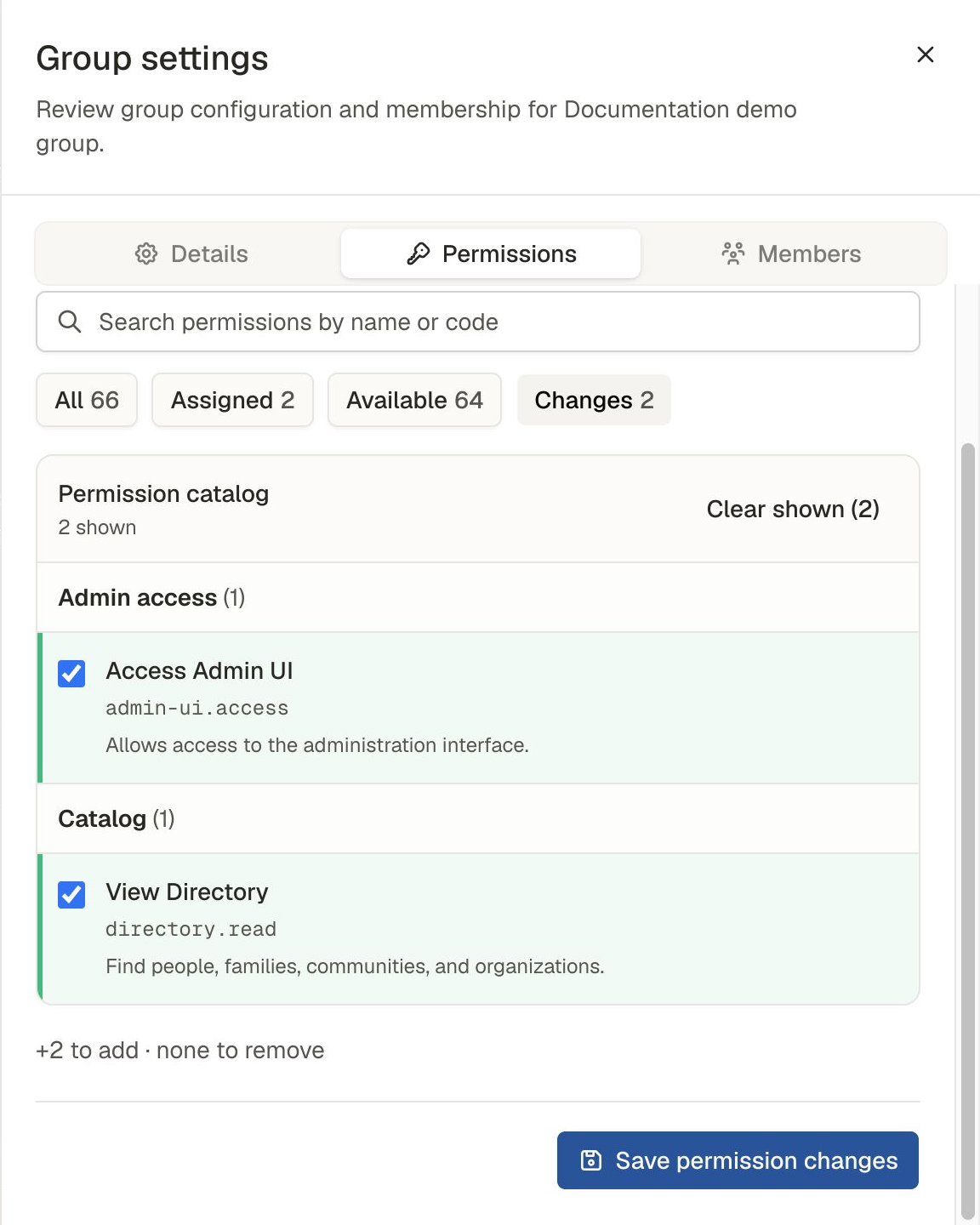Uncheck the View Directory checkbox
Image resolution: width=980 pixels, height=1225 pixels.
coord(71,895)
